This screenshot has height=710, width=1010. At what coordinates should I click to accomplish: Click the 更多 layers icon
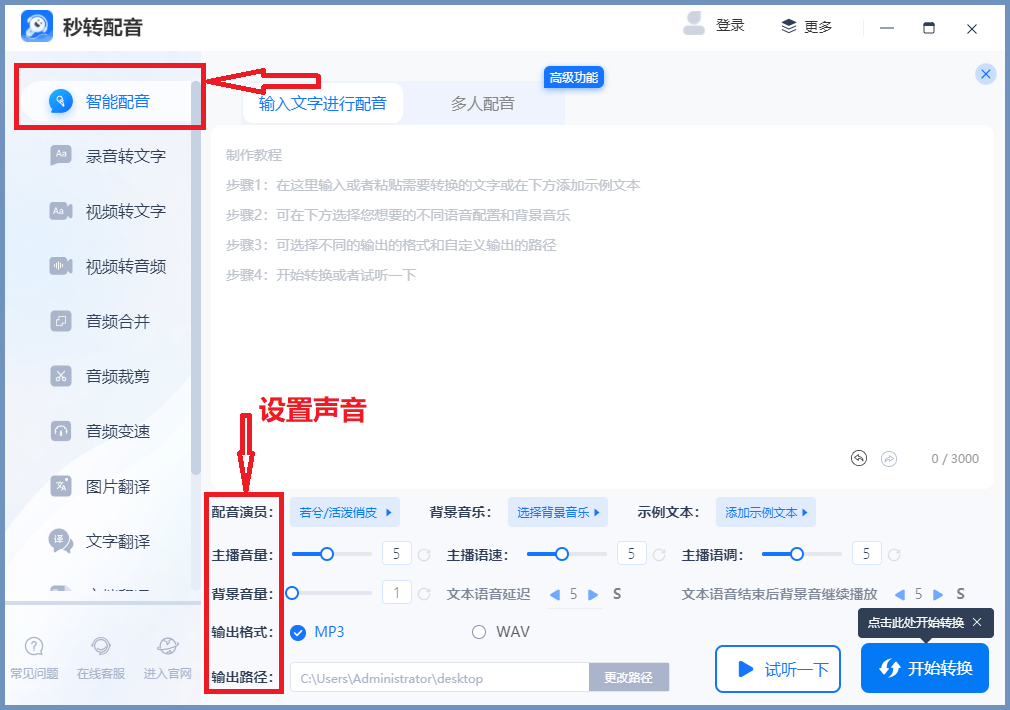click(x=789, y=26)
